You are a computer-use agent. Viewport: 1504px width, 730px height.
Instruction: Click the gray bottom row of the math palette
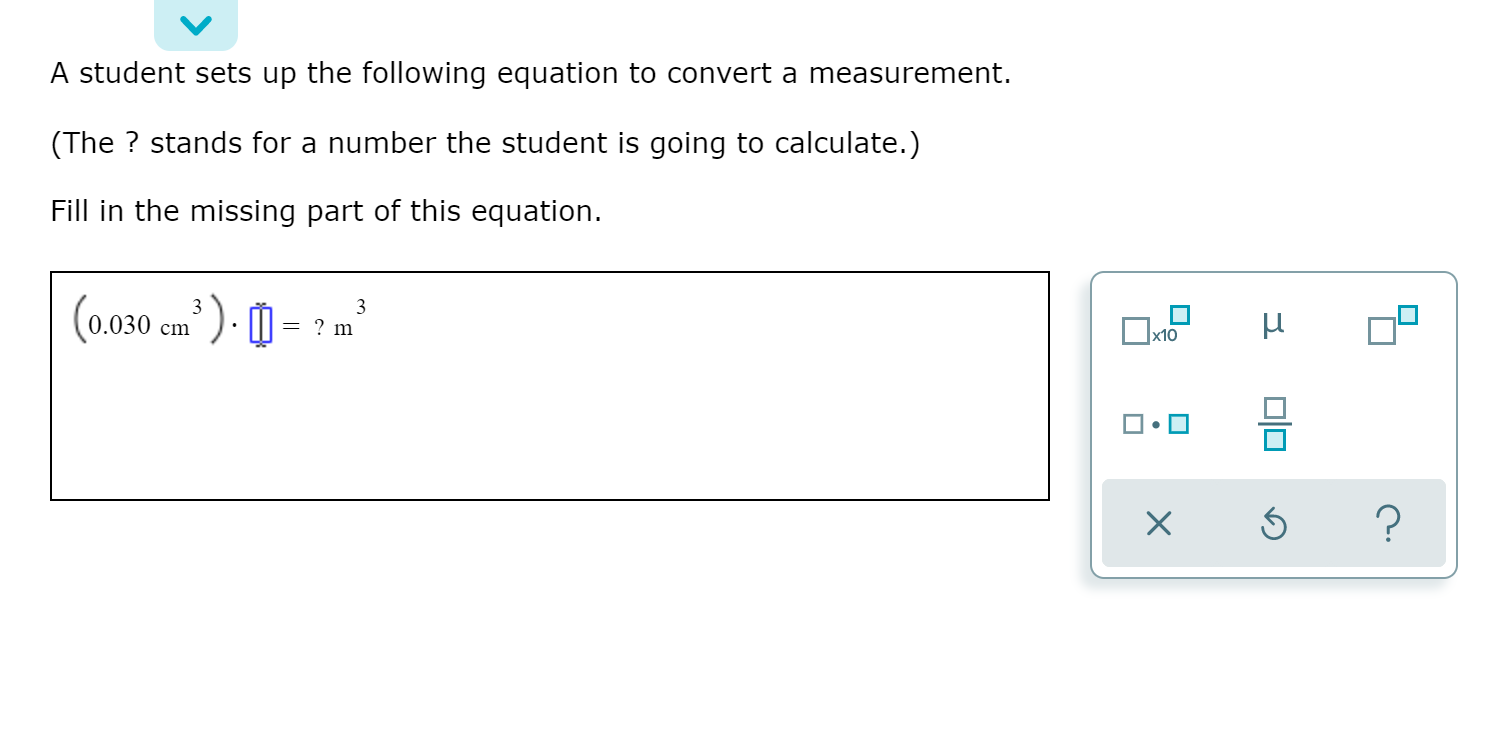point(1273,523)
